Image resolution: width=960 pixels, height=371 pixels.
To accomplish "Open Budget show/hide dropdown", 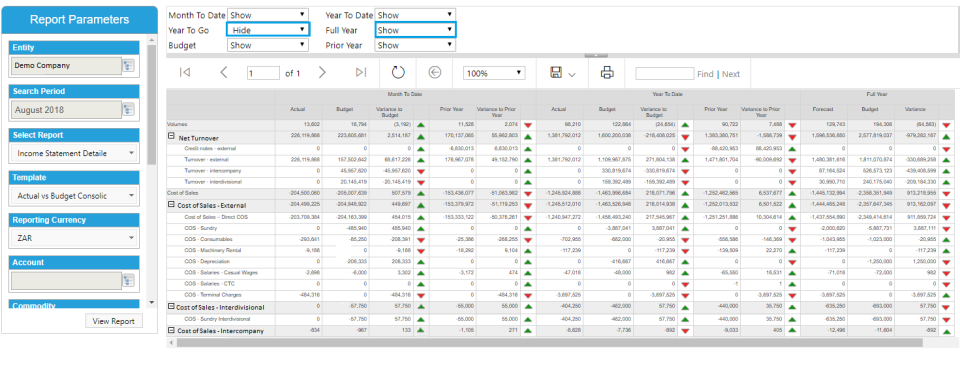I will tap(268, 45).
